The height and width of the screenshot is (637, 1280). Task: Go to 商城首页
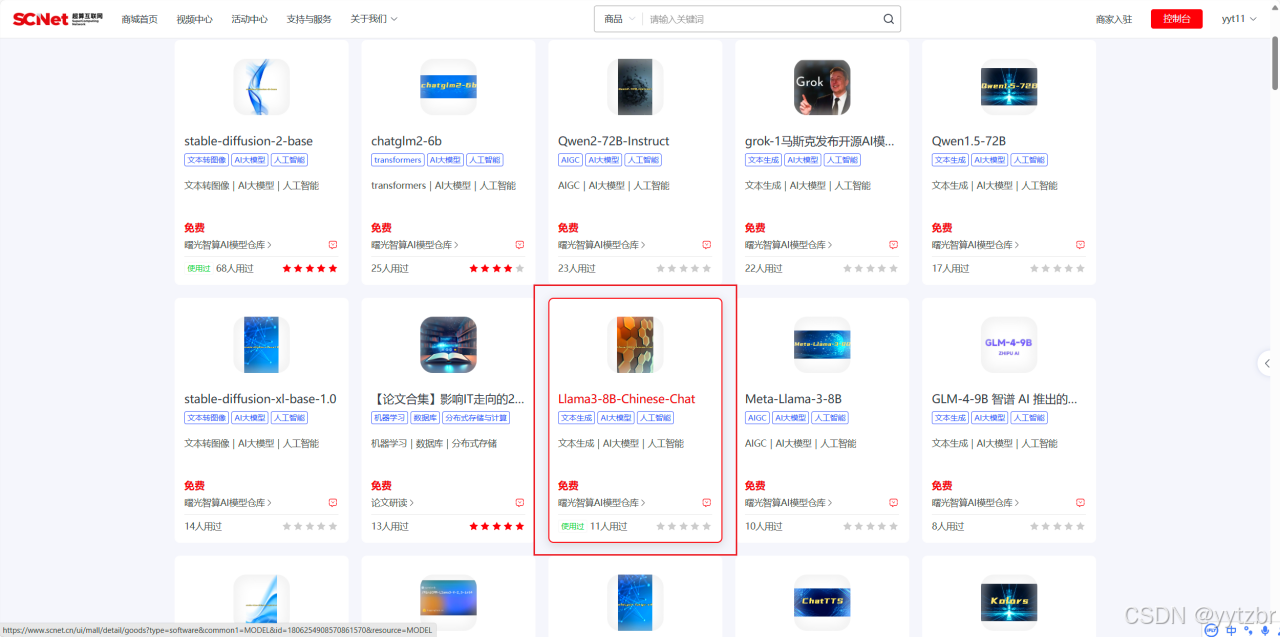139,19
